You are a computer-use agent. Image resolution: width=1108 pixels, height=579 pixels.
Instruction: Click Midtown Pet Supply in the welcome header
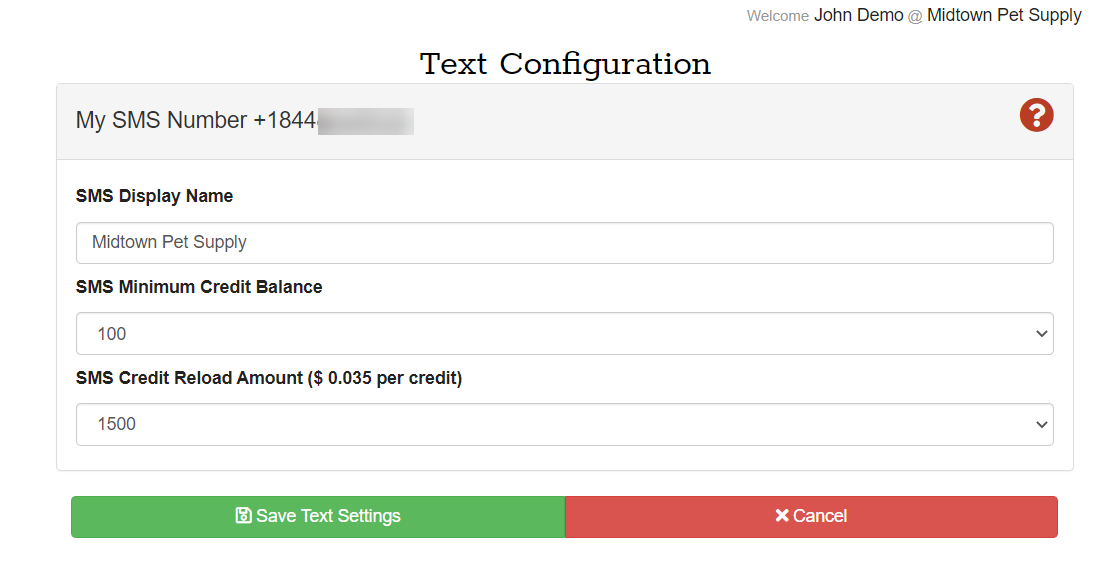coord(1004,15)
